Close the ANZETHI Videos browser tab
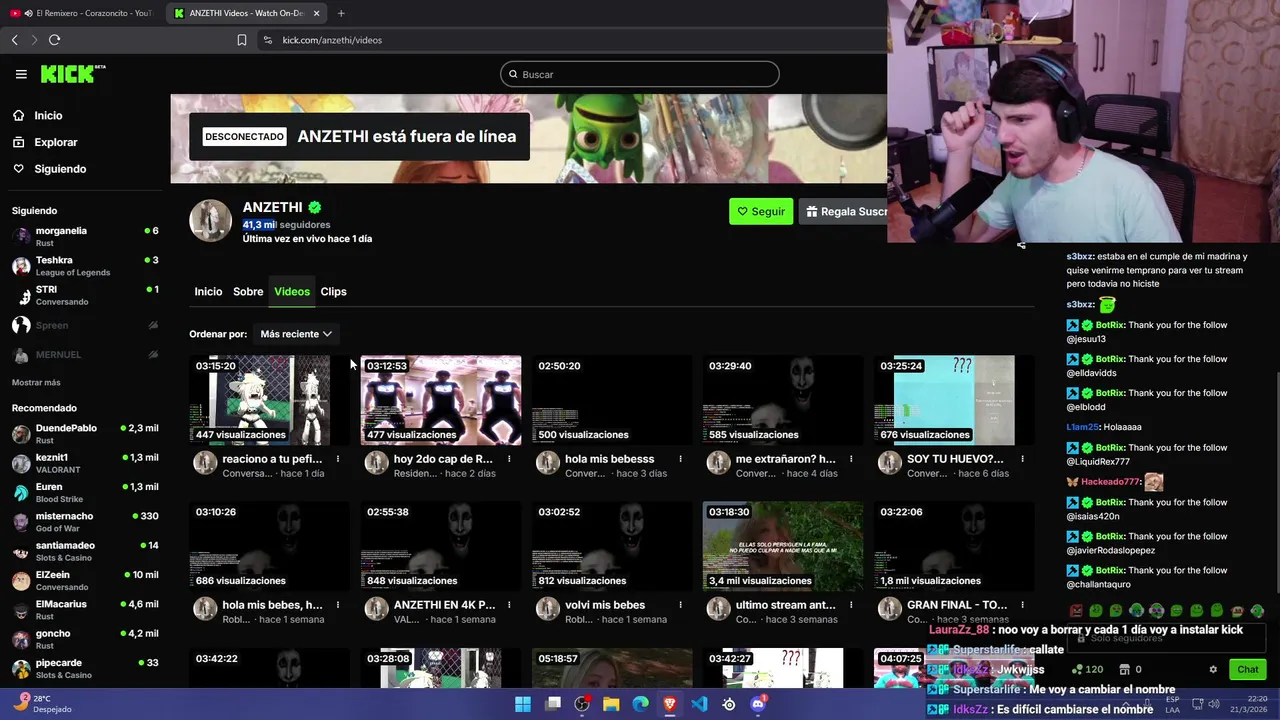 pos(317,13)
